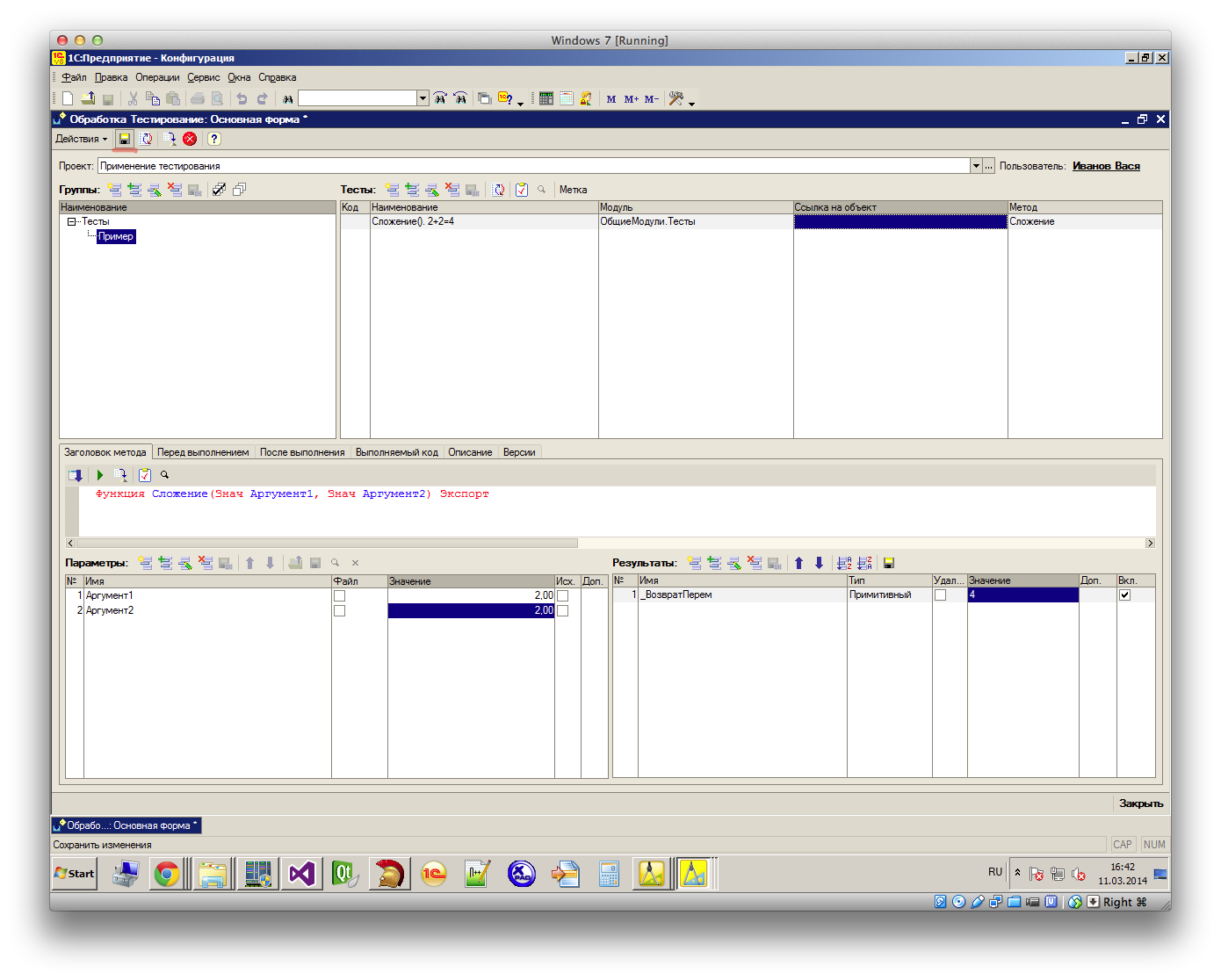Move the result up with the blue up arrow
Image resolution: width=1221 pixels, height=980 pixels.
click(x=798, y=563)
